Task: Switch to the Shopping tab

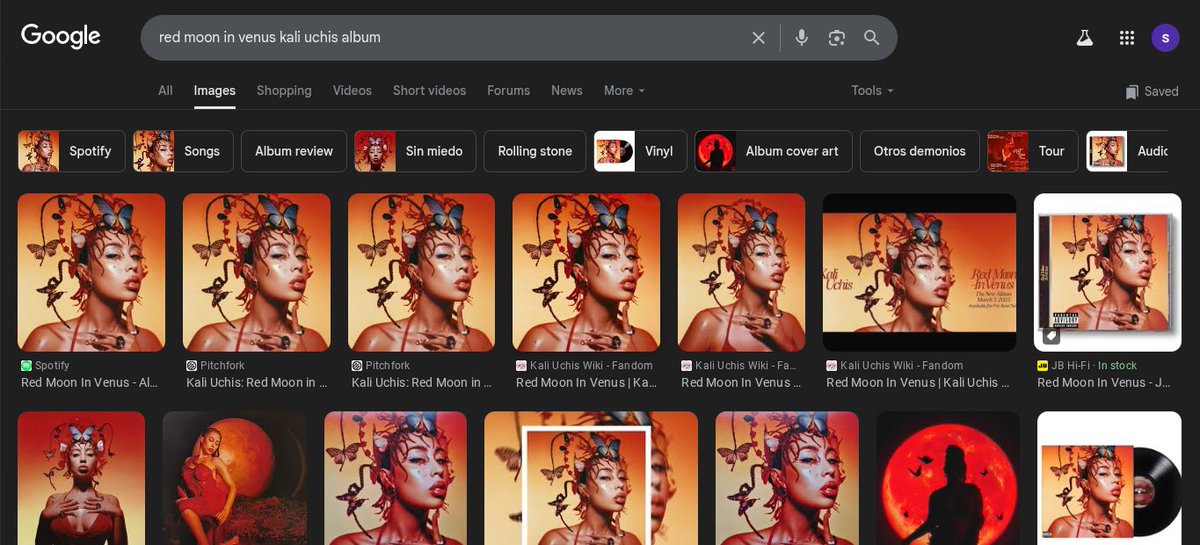Action: click(x=284, y=90)
